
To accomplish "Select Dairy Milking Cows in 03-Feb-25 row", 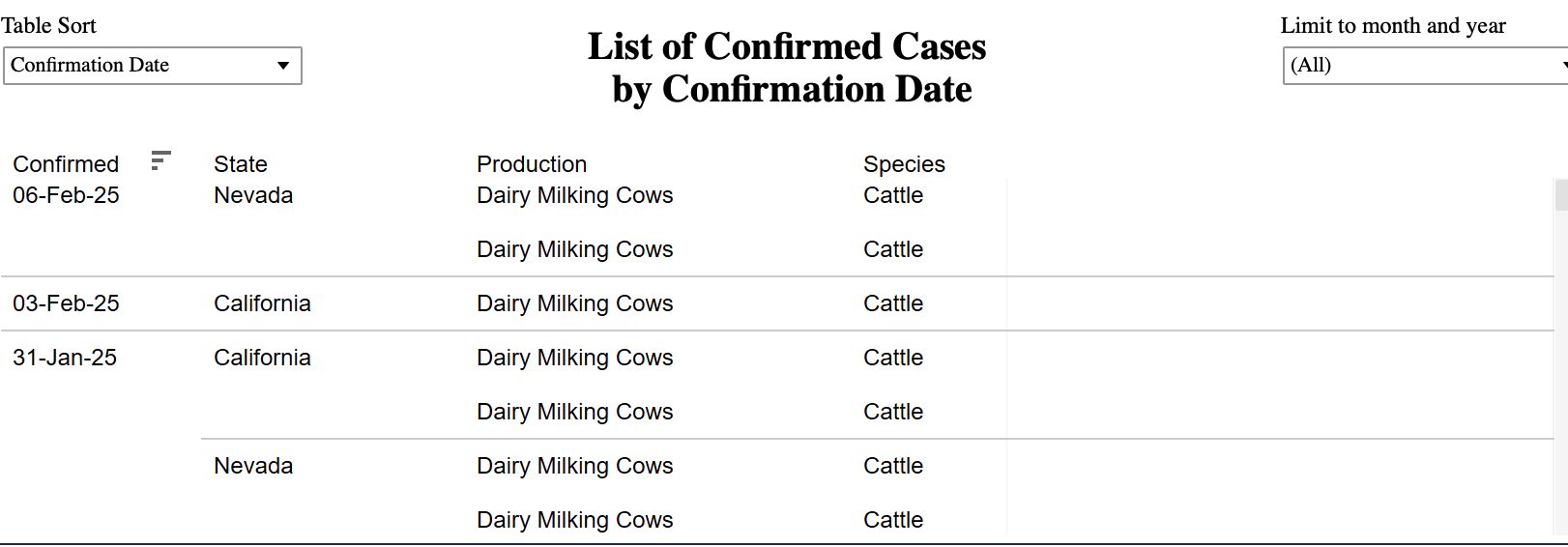I will (574, 303).
